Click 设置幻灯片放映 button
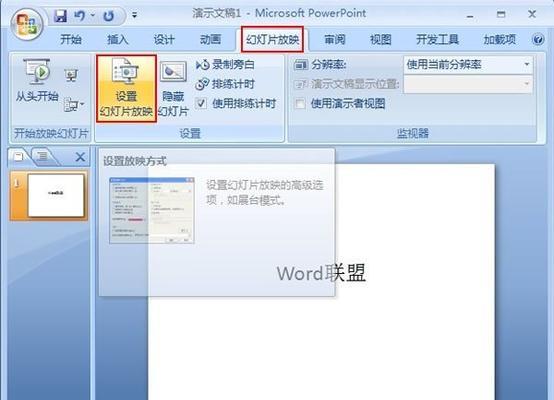554x400 pixels. (126, 88)
